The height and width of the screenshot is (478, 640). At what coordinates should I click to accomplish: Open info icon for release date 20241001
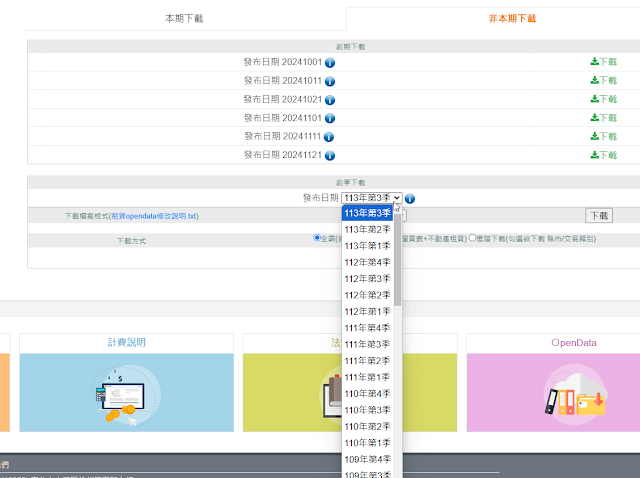pyautogui.click(x=330, y=62)
